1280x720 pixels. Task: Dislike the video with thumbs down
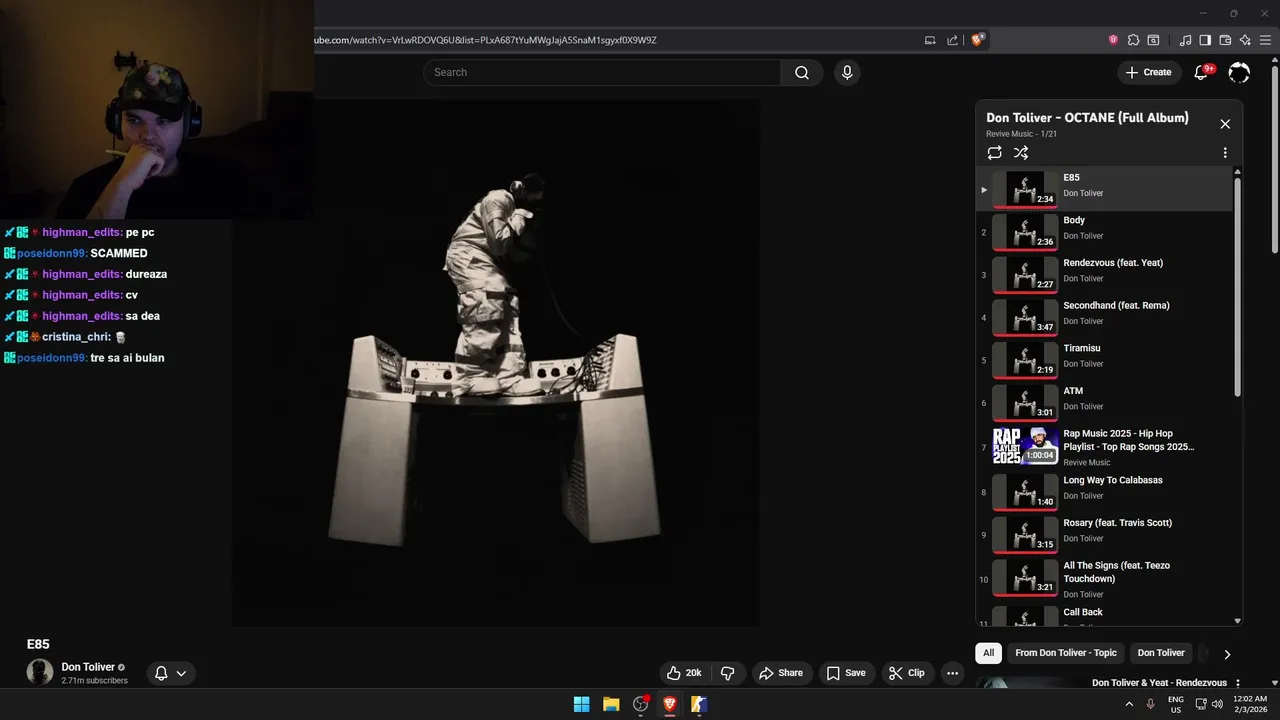[728, 673]
